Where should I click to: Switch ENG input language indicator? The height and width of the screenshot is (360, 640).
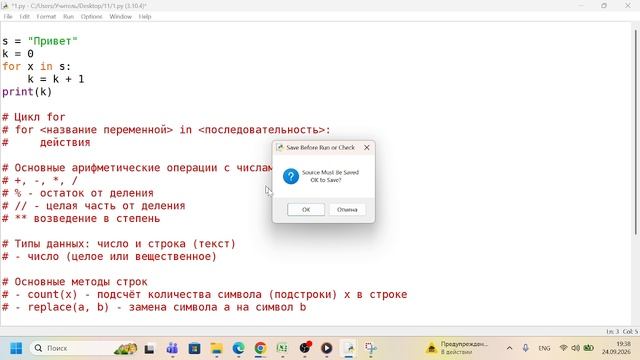(544, 348)
